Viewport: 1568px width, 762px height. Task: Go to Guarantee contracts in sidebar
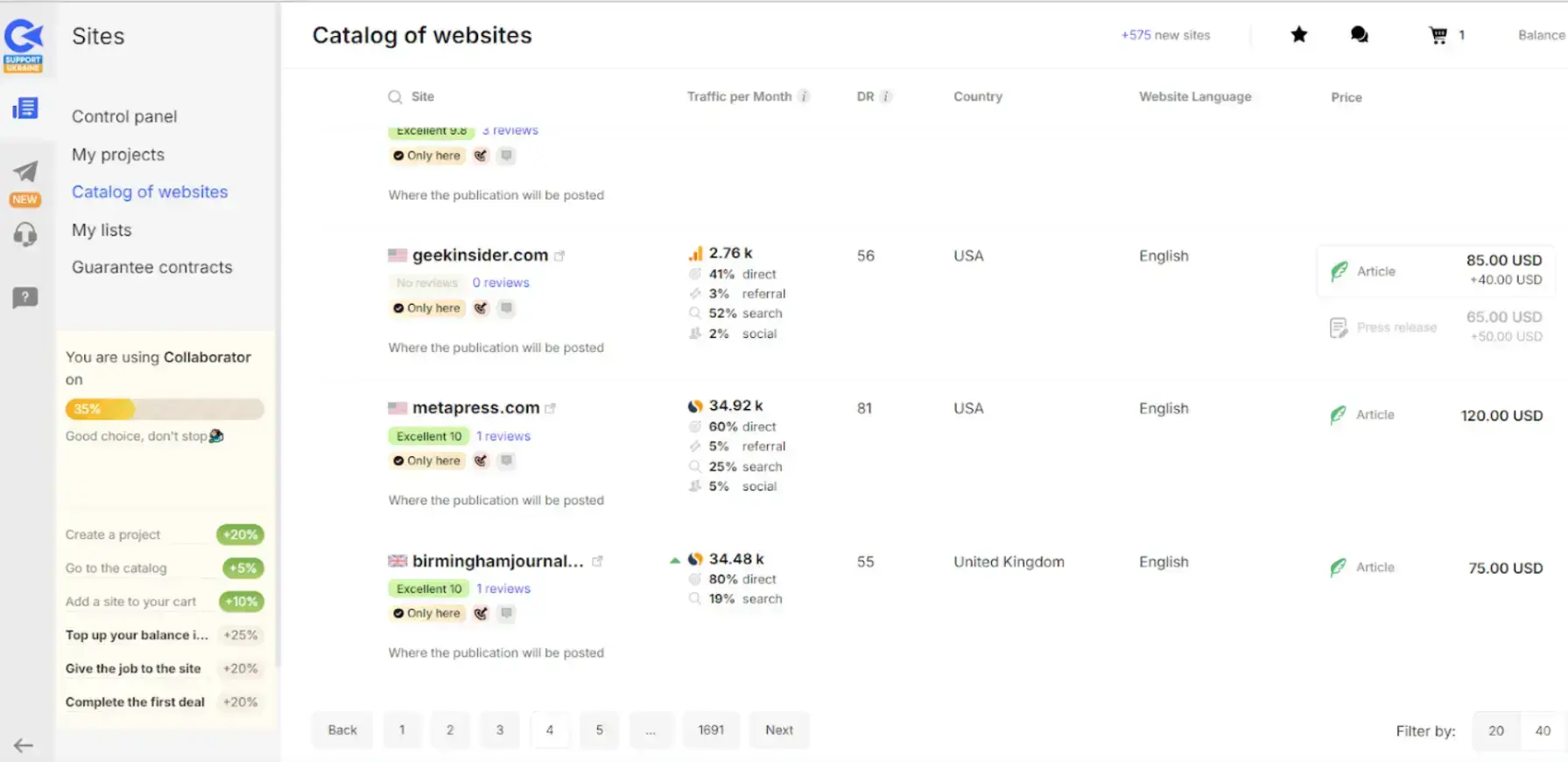pos(152,267)
